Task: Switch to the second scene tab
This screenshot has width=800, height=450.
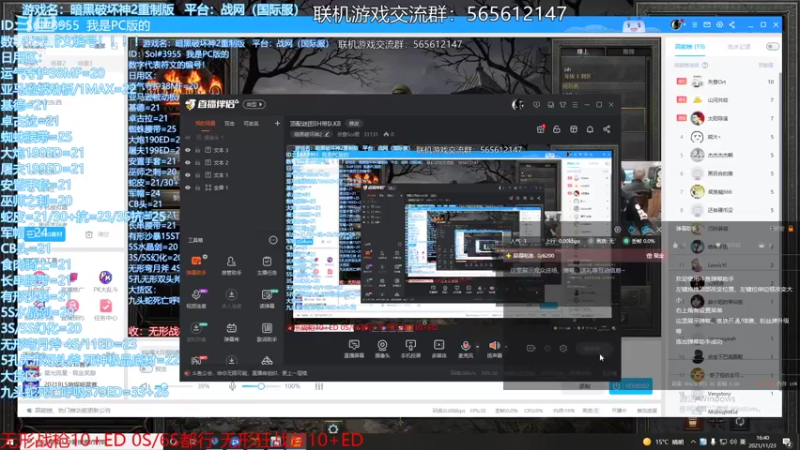Action: [x=230, y=123]
